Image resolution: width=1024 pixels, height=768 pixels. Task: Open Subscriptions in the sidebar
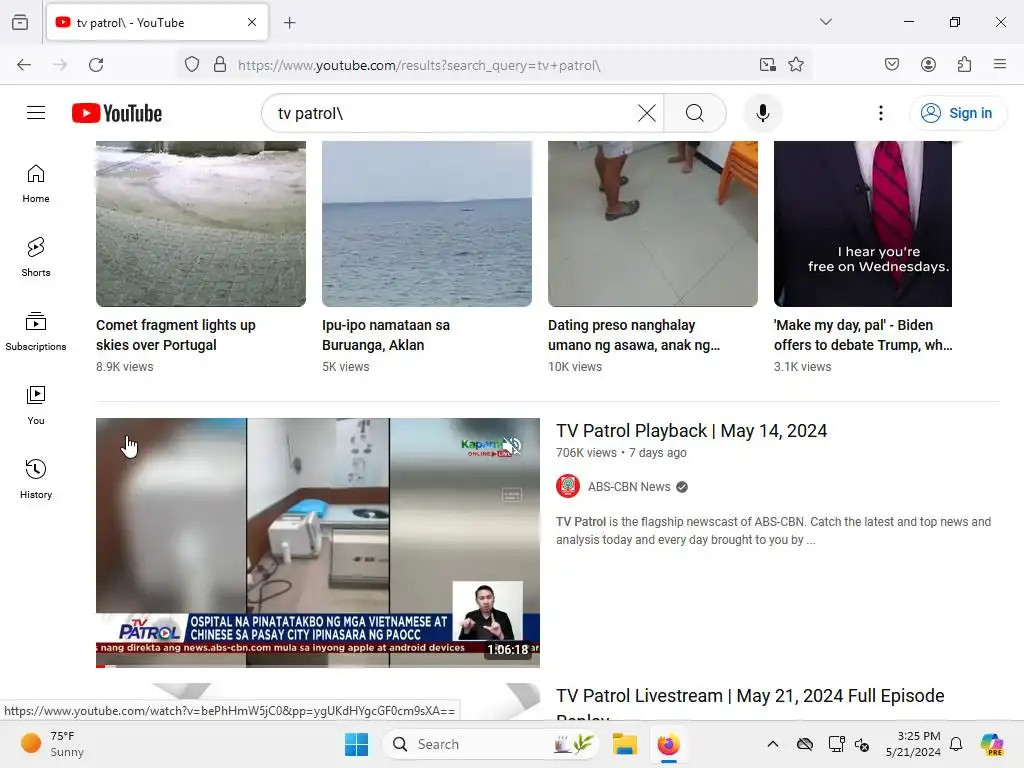tap(36, 332)
